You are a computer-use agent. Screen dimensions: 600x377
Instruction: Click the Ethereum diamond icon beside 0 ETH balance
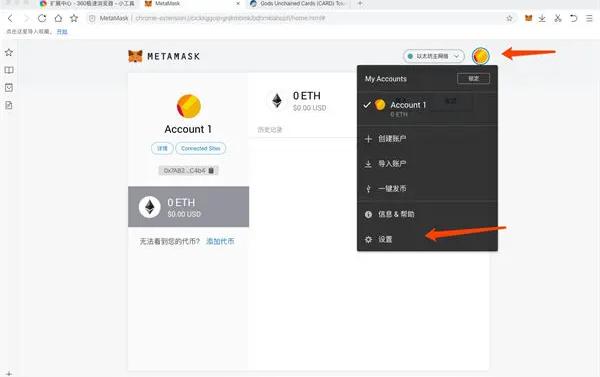pyautogui.click(x=277, y=101)
